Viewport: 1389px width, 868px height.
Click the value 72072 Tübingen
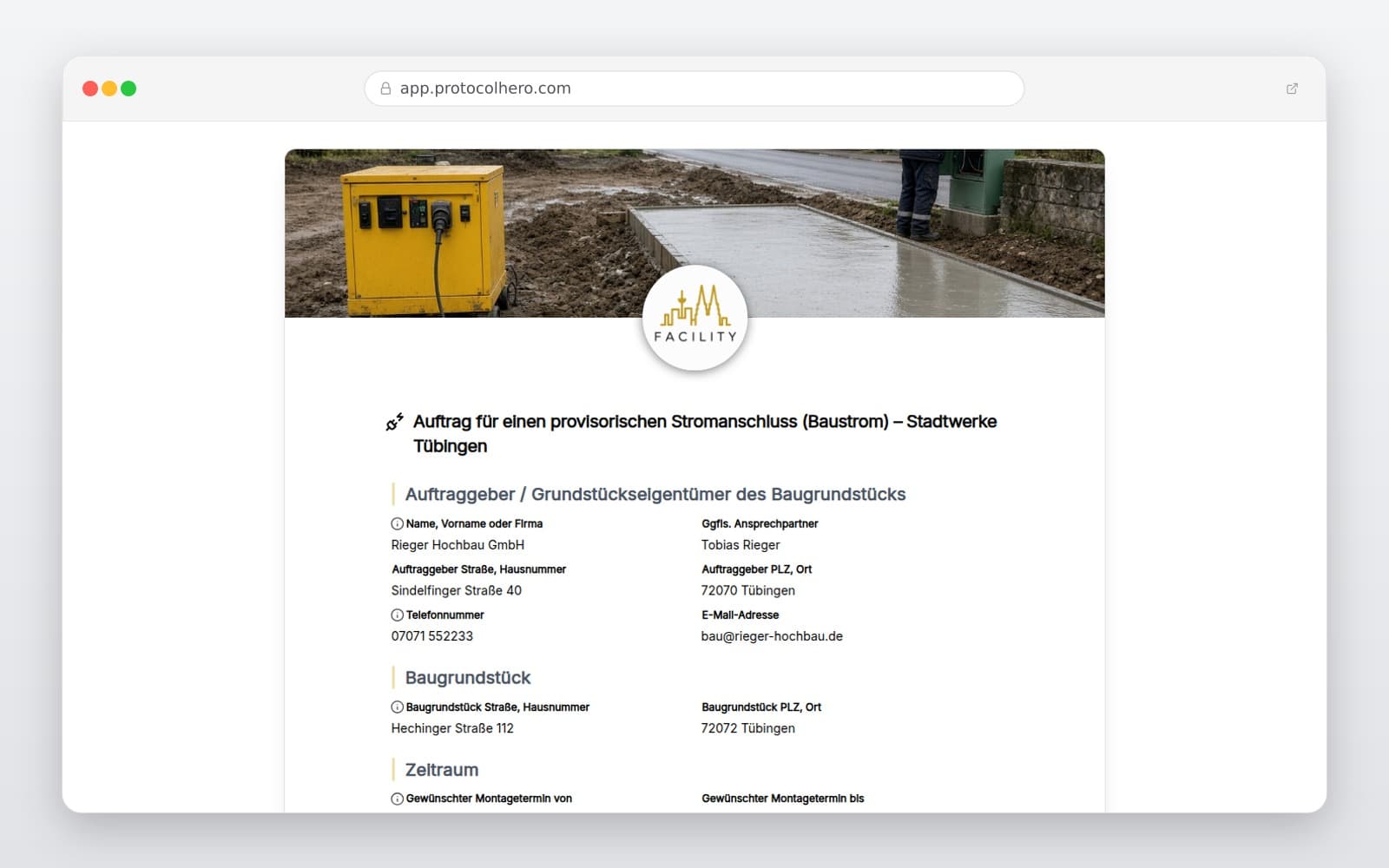[748, 728]
